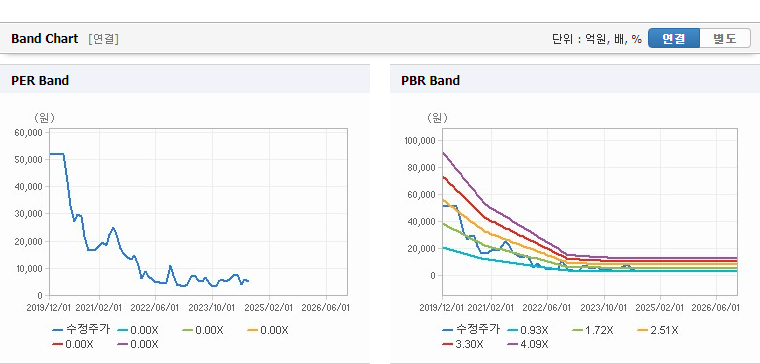The width and height of the screenshot is (760, 364).
Task: Toggle teal 0.00X legend in PER Band
Action: pos(138,330)
